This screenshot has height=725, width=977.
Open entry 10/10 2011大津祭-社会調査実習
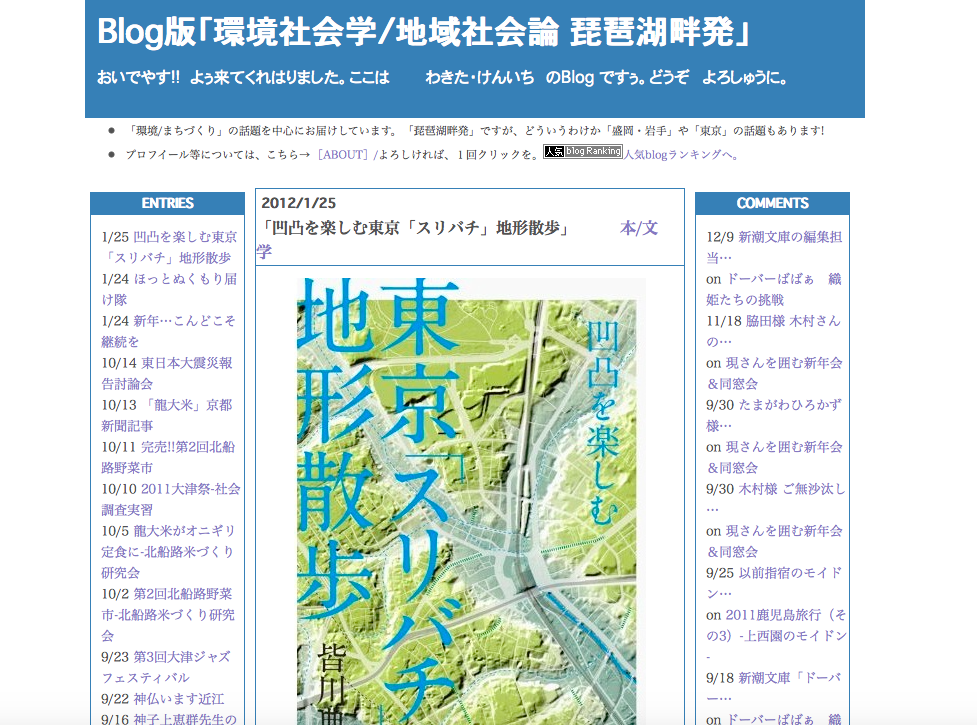click(x=171, y=499)
